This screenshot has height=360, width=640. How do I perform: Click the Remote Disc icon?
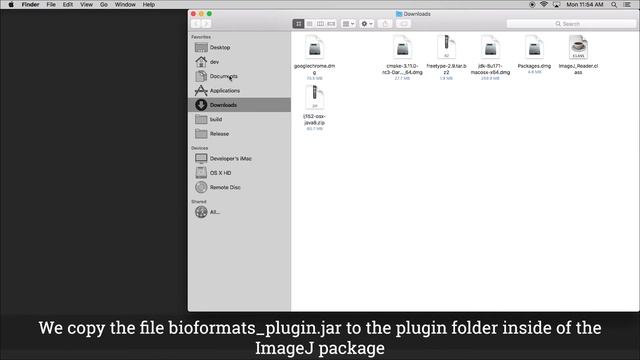click(x=201, y=187)
